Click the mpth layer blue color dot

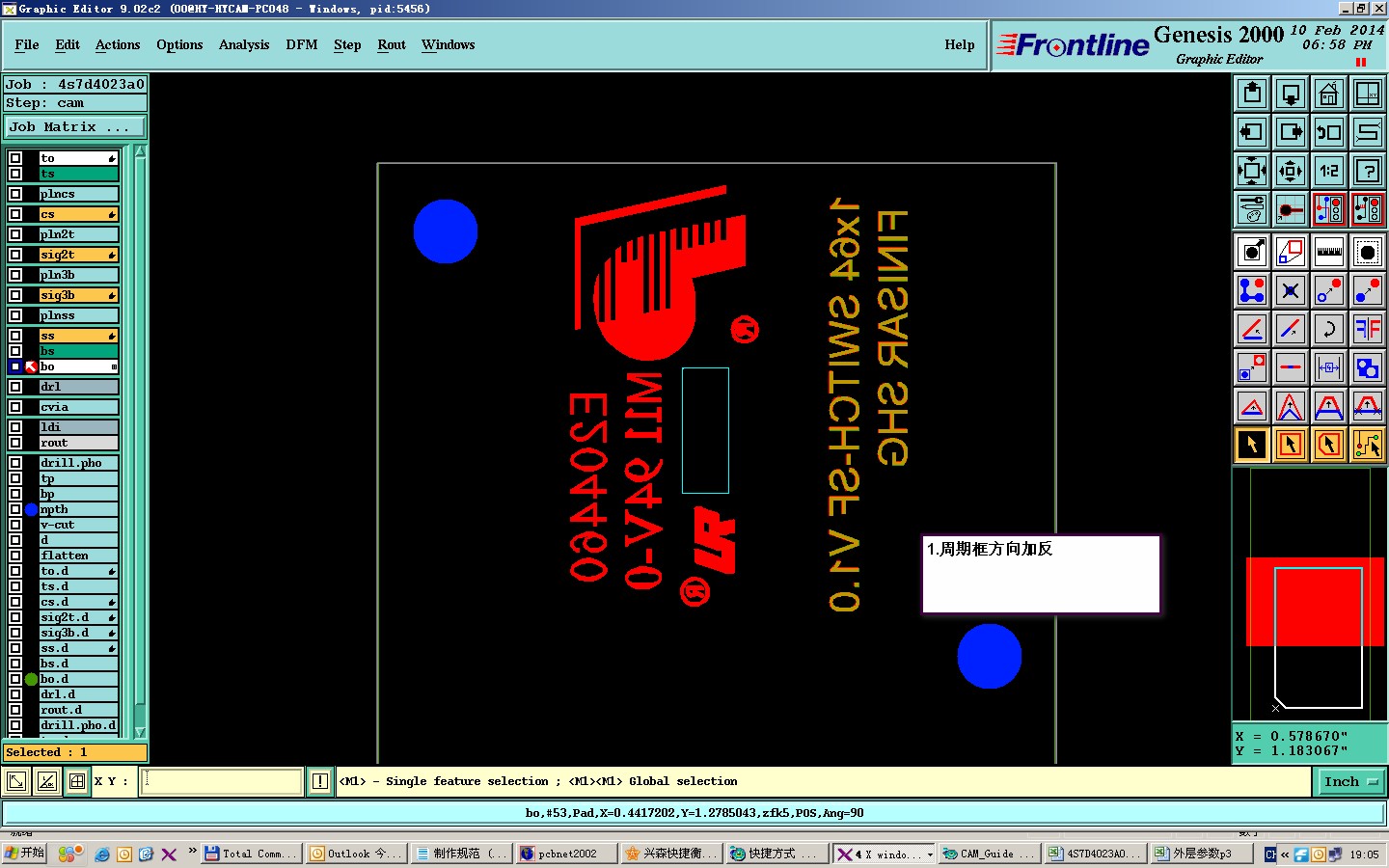point(31,509)
